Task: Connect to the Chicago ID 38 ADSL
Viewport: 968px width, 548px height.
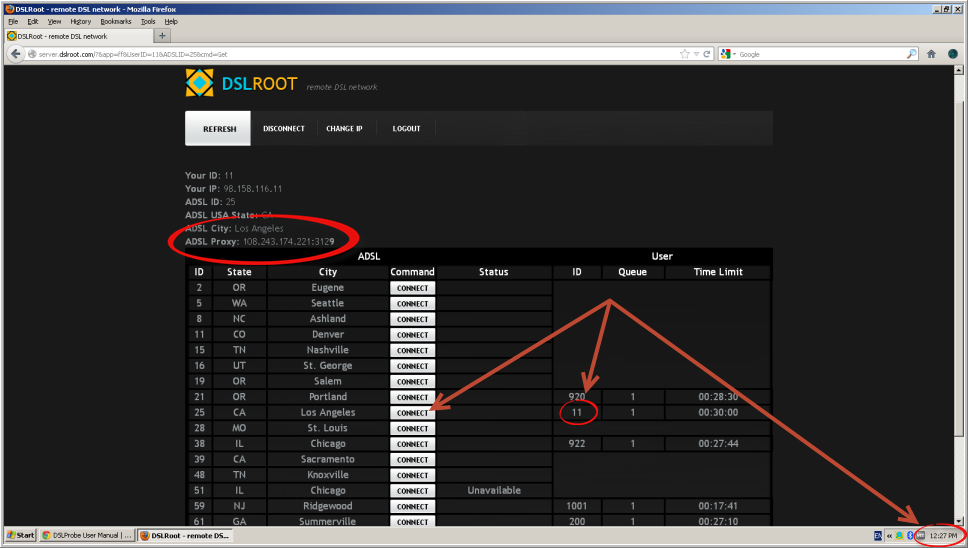Action: click(x=412, y=444)
